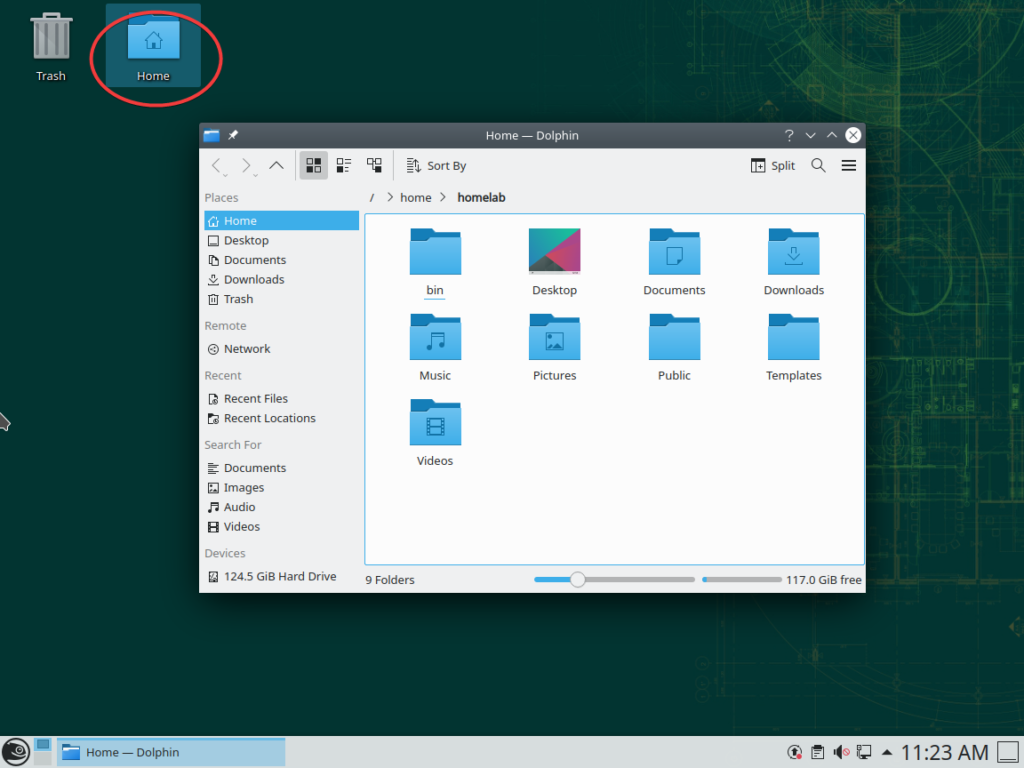Image resolution: width=1024 pixels, height=768 pixels.
Task: Open the network connections tray icon
Action: [863, 751]
